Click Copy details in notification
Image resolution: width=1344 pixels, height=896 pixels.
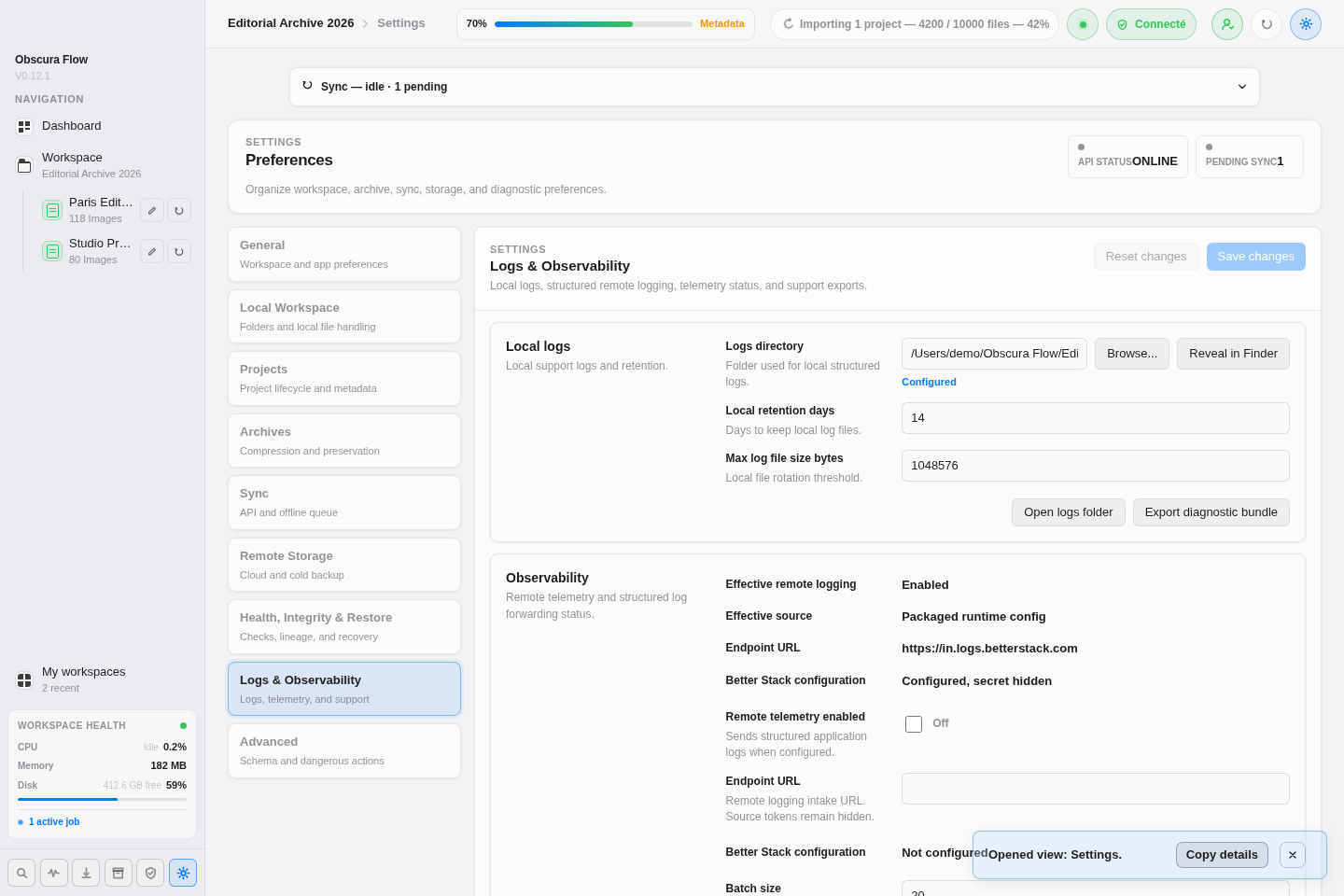1222,855
